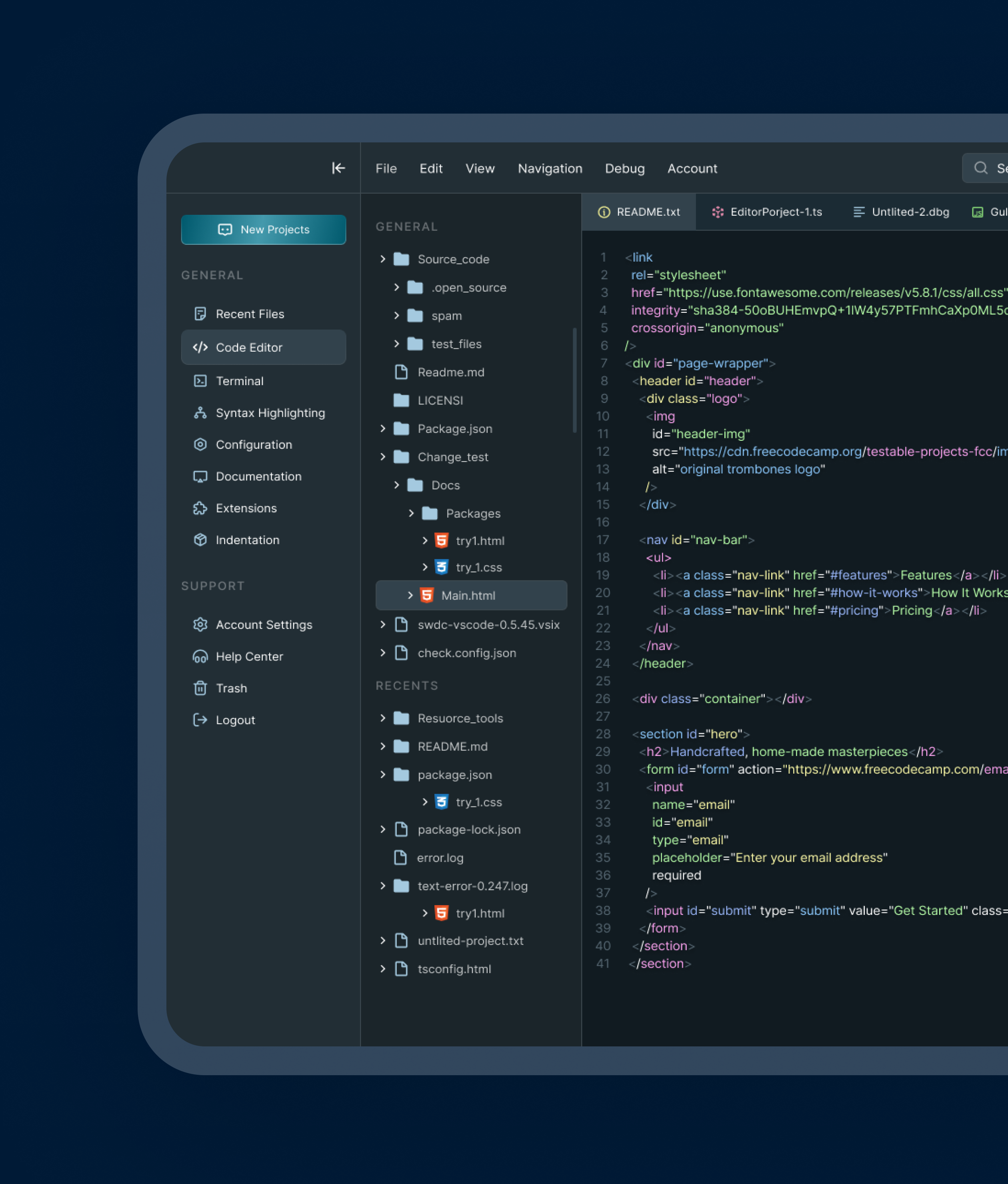This screenshot has height=1184, width=1008.
Task: Click the New Projects button
Action: pyautogui.click(x=264, y=230)
